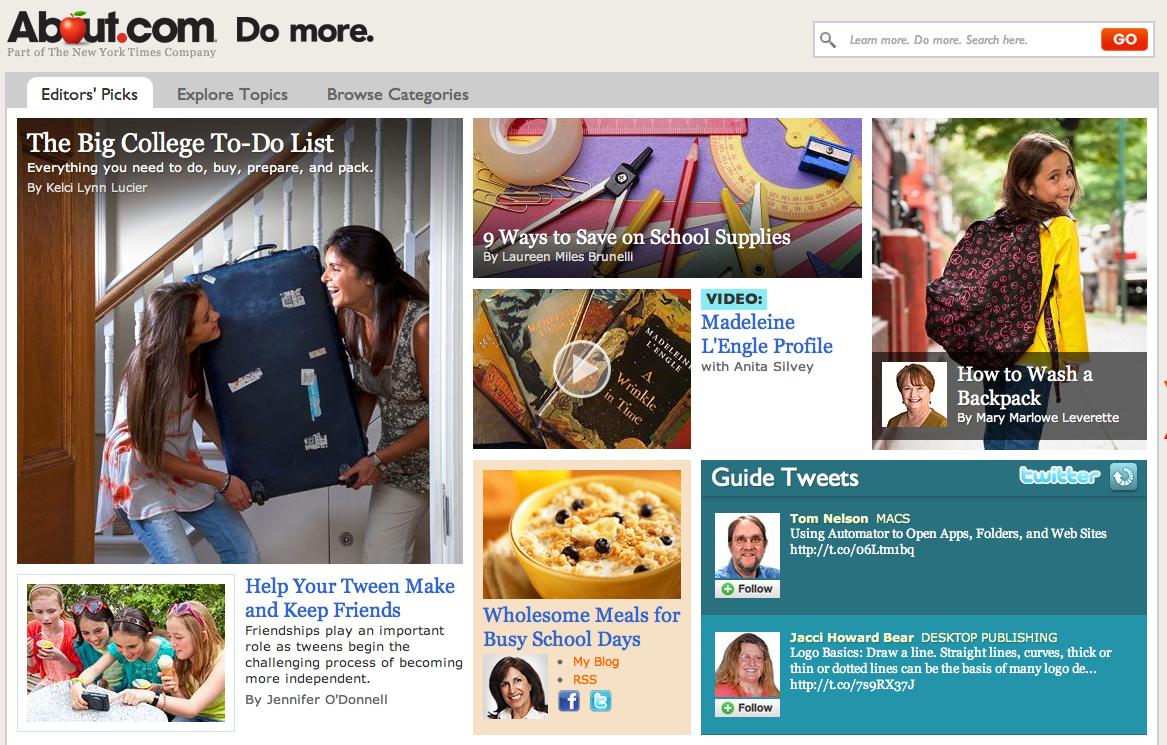Viewport: 1167px width, 745px height.
Task: Open Wholesome Meals for Busy School Days
Action: 581,627
